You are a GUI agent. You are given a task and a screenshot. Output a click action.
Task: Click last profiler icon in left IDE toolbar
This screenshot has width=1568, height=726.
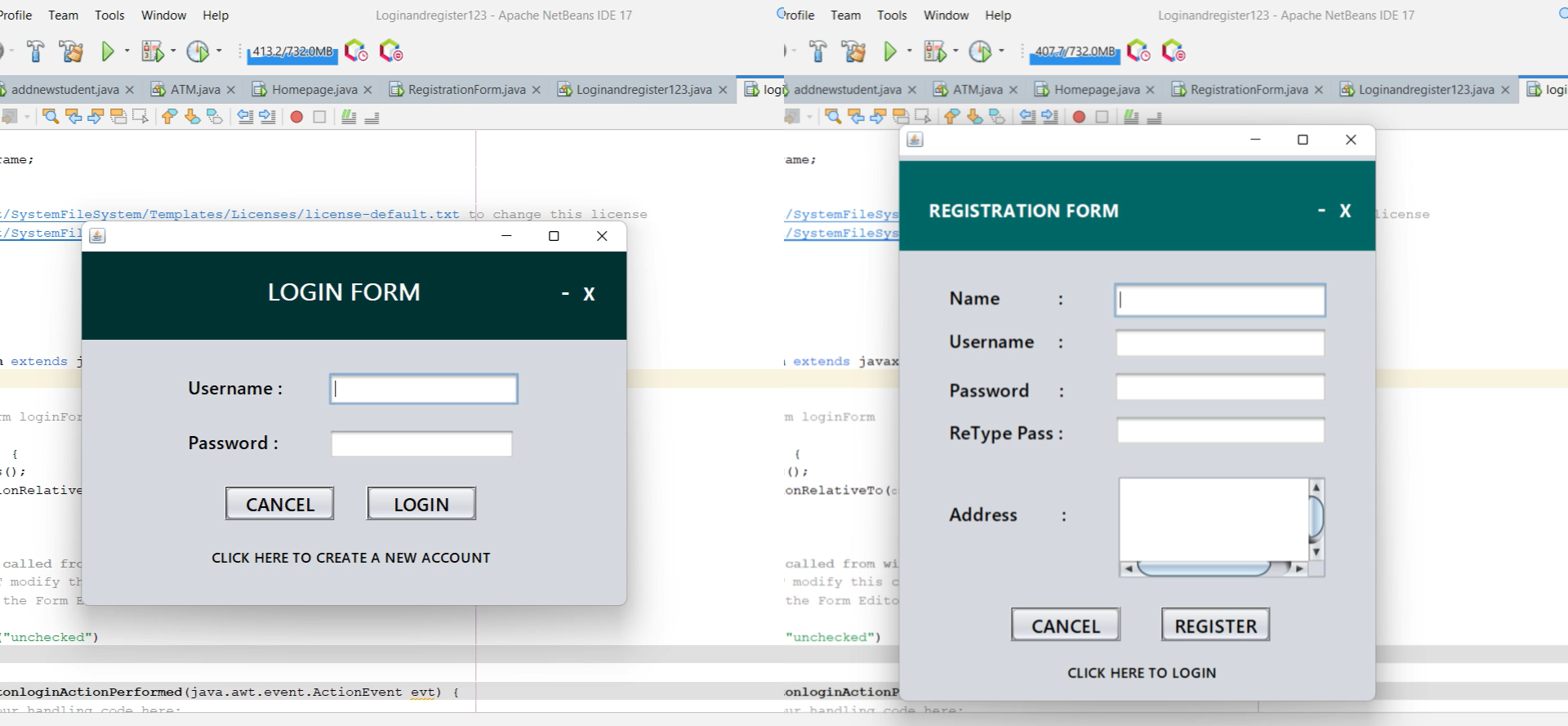click(x=391, y=51)
